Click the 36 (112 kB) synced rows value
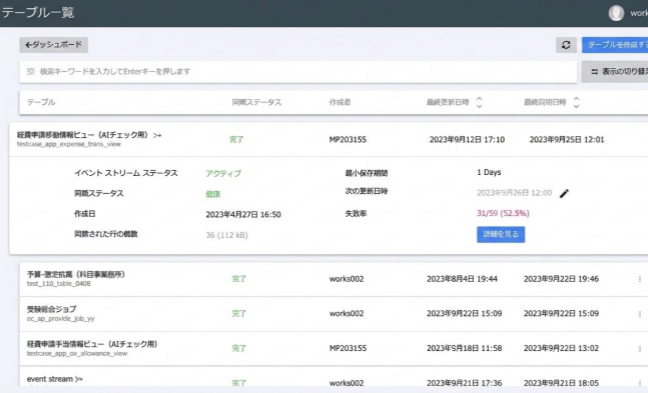 [227, 235]
